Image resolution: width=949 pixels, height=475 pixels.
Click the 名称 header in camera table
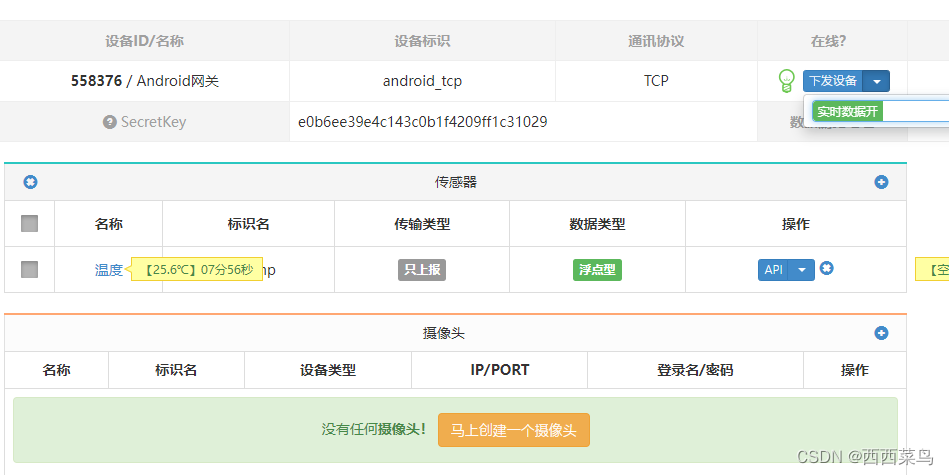point(56,370)
